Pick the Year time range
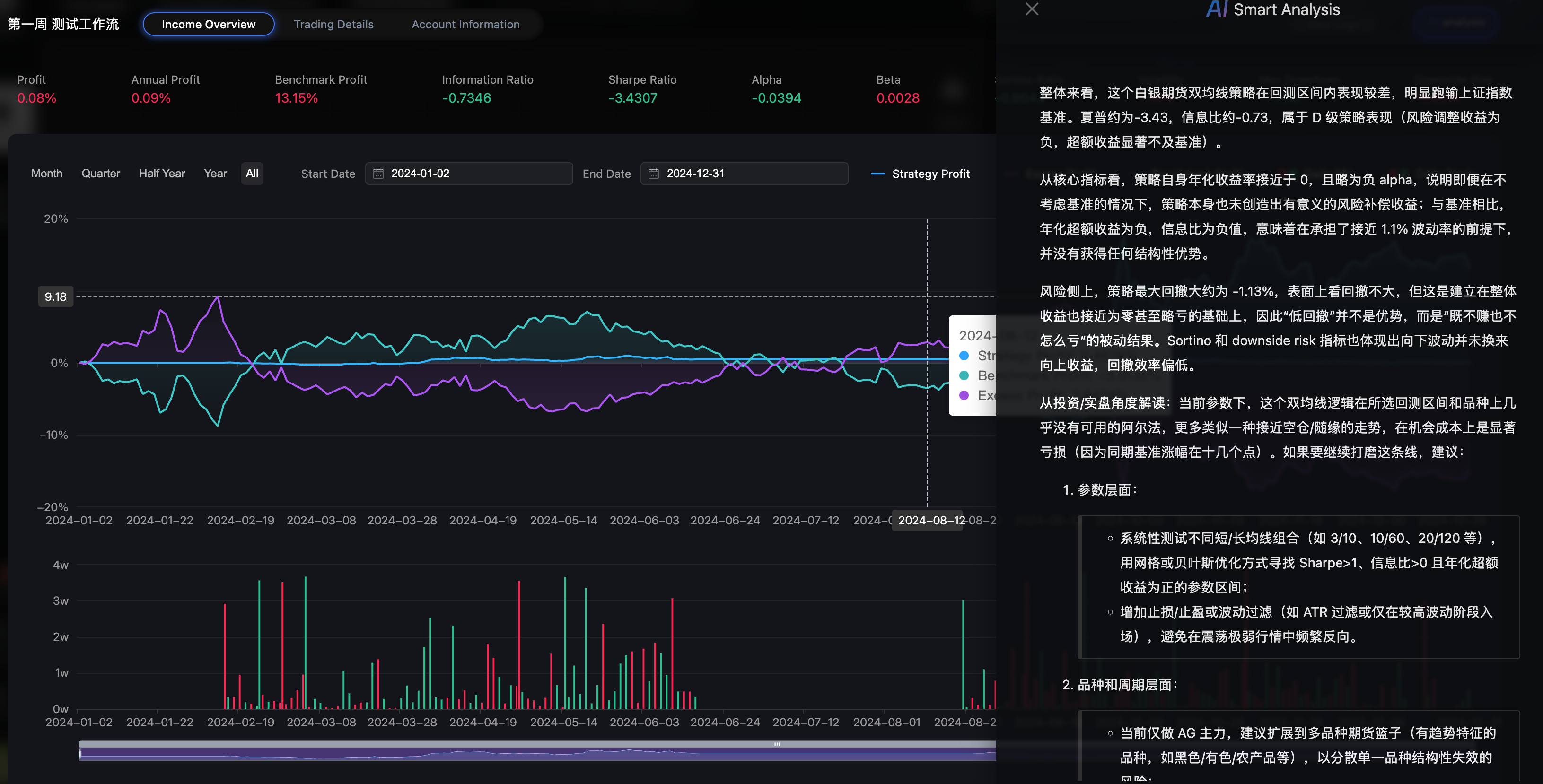1543x784 pixels. pyautogui.click(x=215, y=174)
